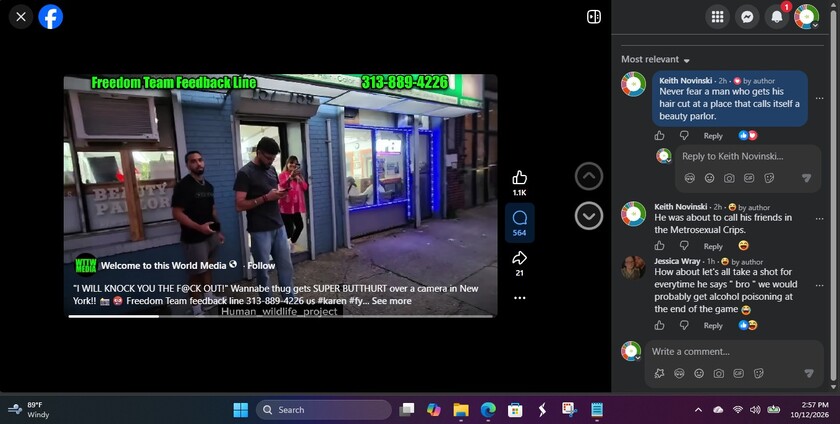Click the taskbar Search box
The image size is (840, 424).
(x=324, y=410)
